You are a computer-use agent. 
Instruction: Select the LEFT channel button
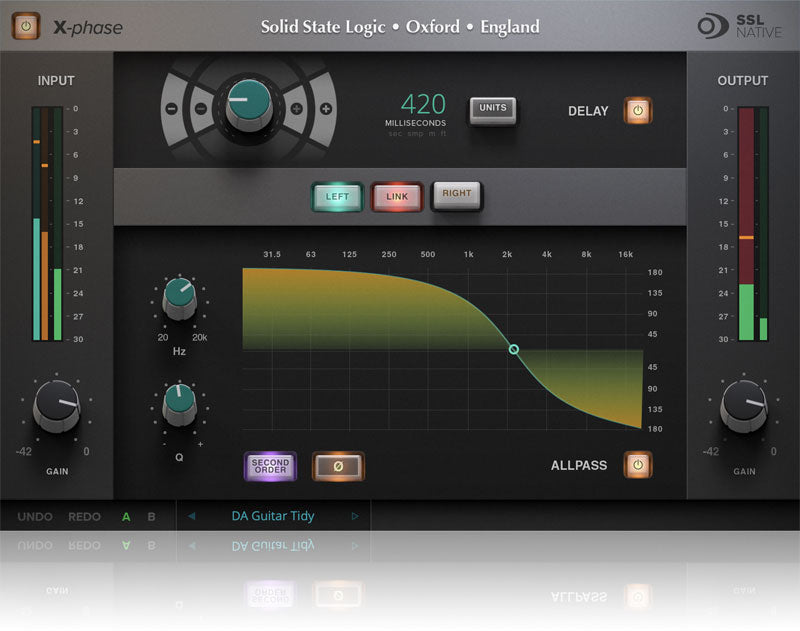click(x=337, y=197)
